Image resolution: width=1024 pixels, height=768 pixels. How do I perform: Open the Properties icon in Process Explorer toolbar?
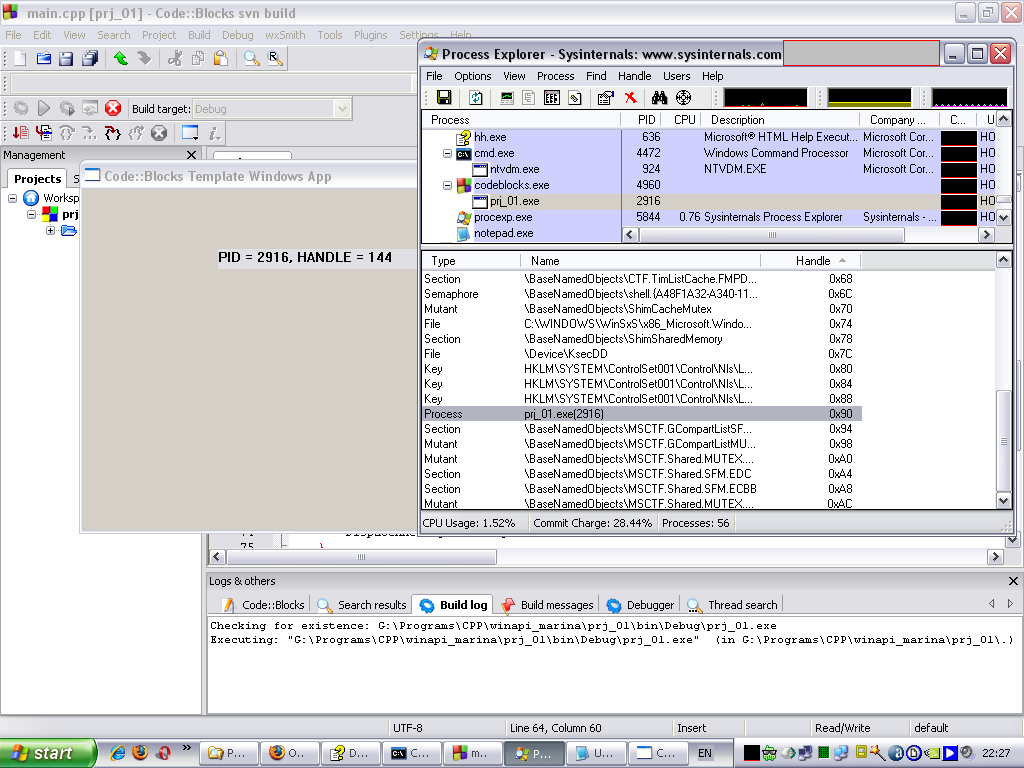click(605, 98)
